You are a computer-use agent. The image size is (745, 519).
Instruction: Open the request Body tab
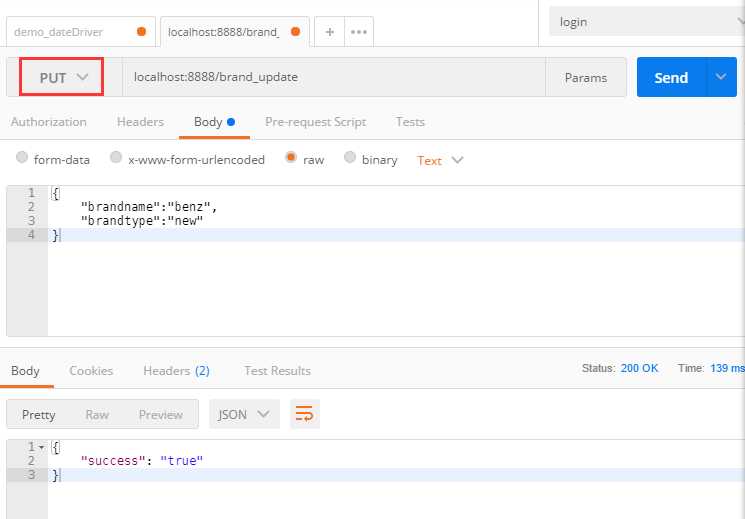(214, 122)
